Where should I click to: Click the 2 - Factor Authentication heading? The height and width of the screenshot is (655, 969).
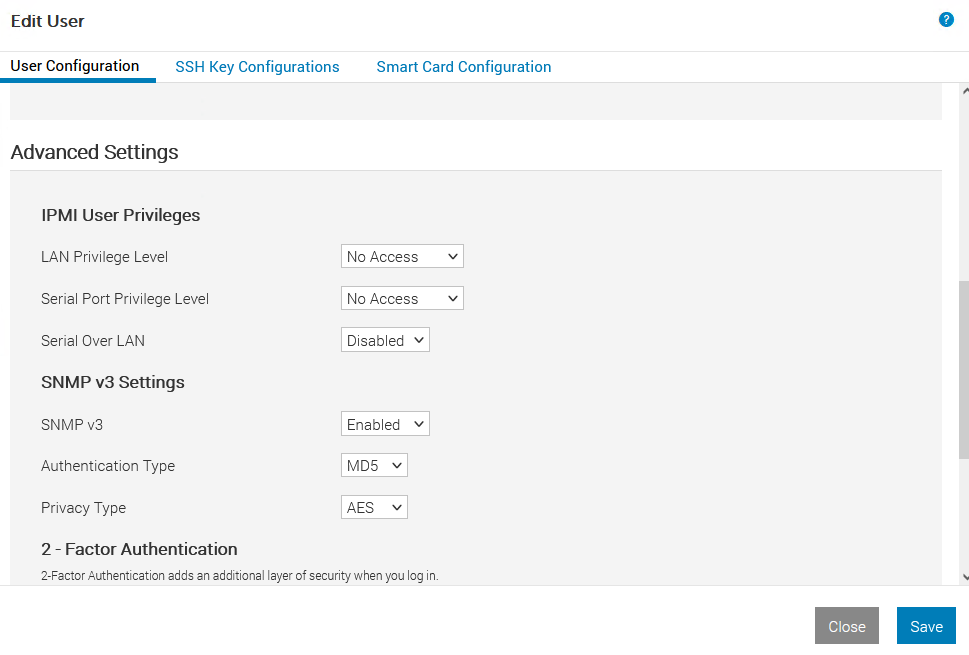(139, 549)
